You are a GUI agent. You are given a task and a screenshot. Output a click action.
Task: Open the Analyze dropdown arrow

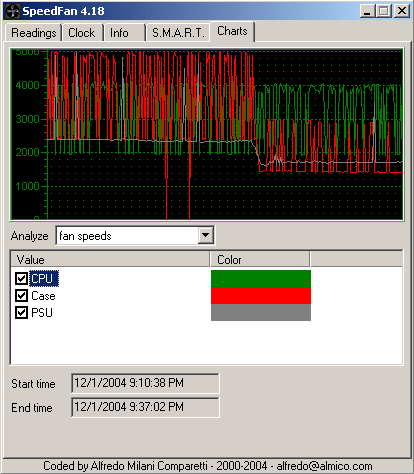pyautogui.click(x=206, y=236)
